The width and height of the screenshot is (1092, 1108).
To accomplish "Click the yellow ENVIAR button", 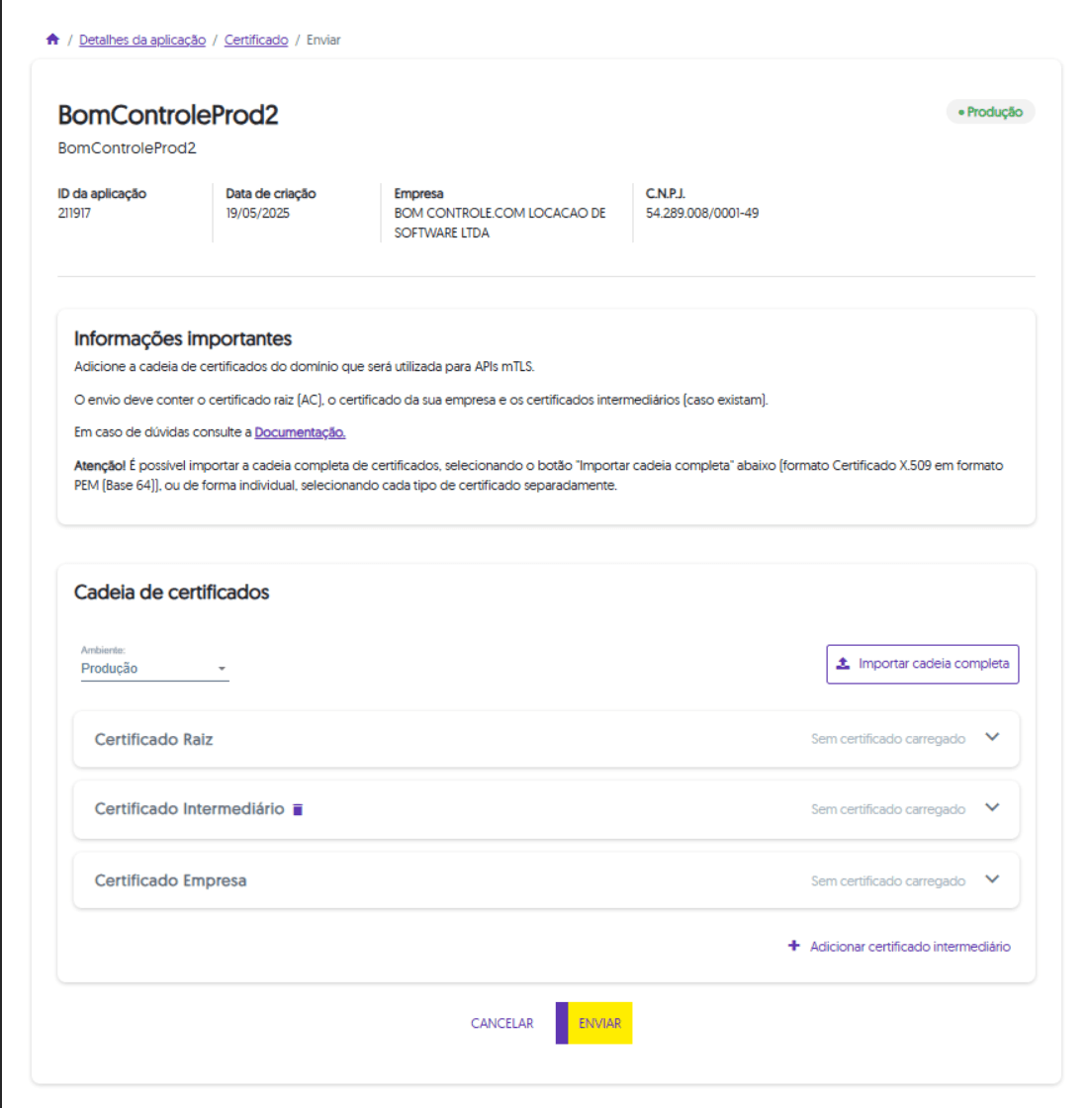I will [x=594, y=1023].
